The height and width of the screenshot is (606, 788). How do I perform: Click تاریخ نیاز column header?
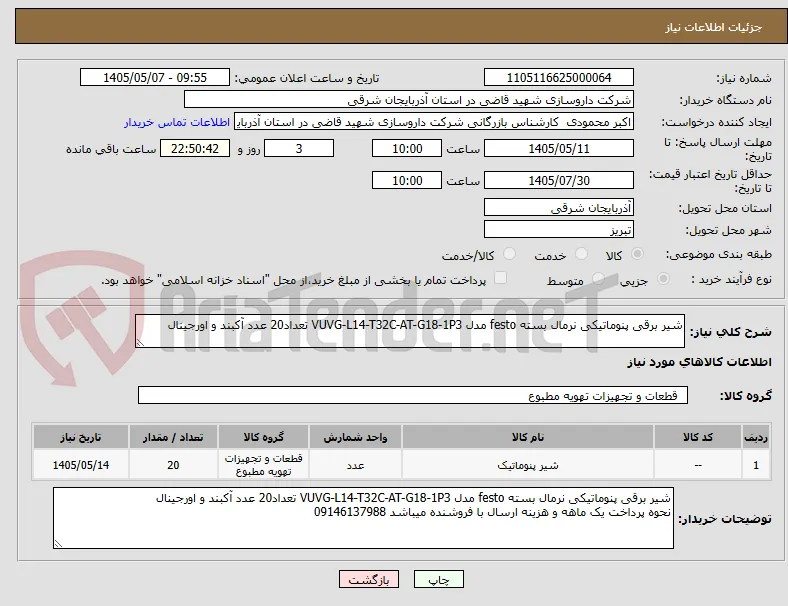(x=81, y=437)
